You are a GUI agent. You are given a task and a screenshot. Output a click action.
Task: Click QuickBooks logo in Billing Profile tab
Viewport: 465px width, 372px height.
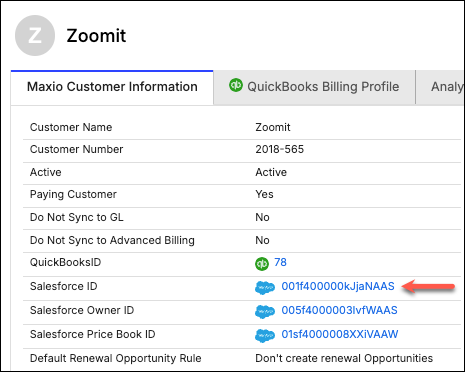(236, 85)
